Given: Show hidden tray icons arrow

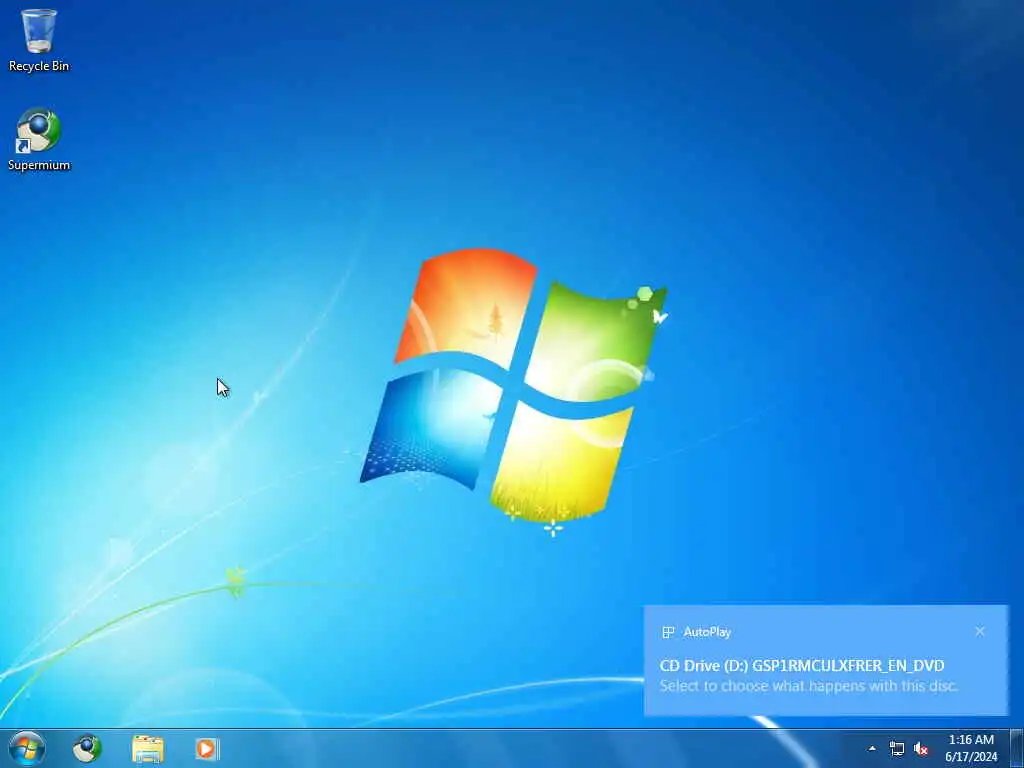Looking at the screenshot, I should 872,748.
